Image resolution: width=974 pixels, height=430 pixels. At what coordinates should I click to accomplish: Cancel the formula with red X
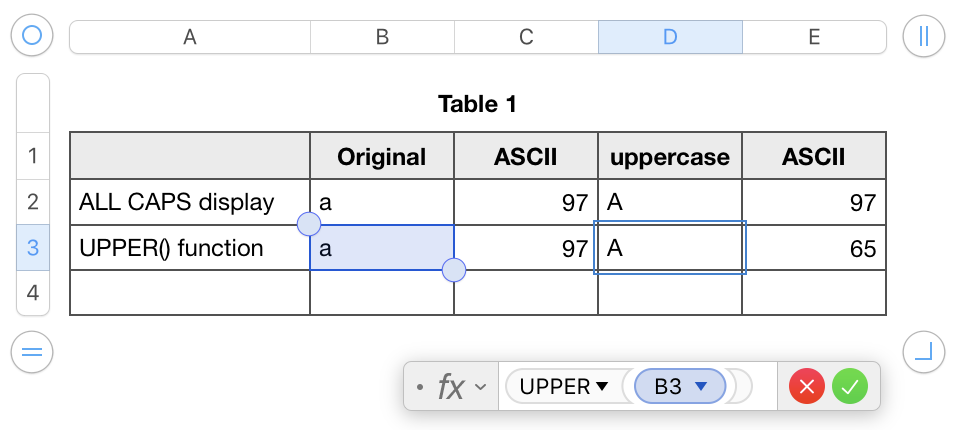[806, 386]
